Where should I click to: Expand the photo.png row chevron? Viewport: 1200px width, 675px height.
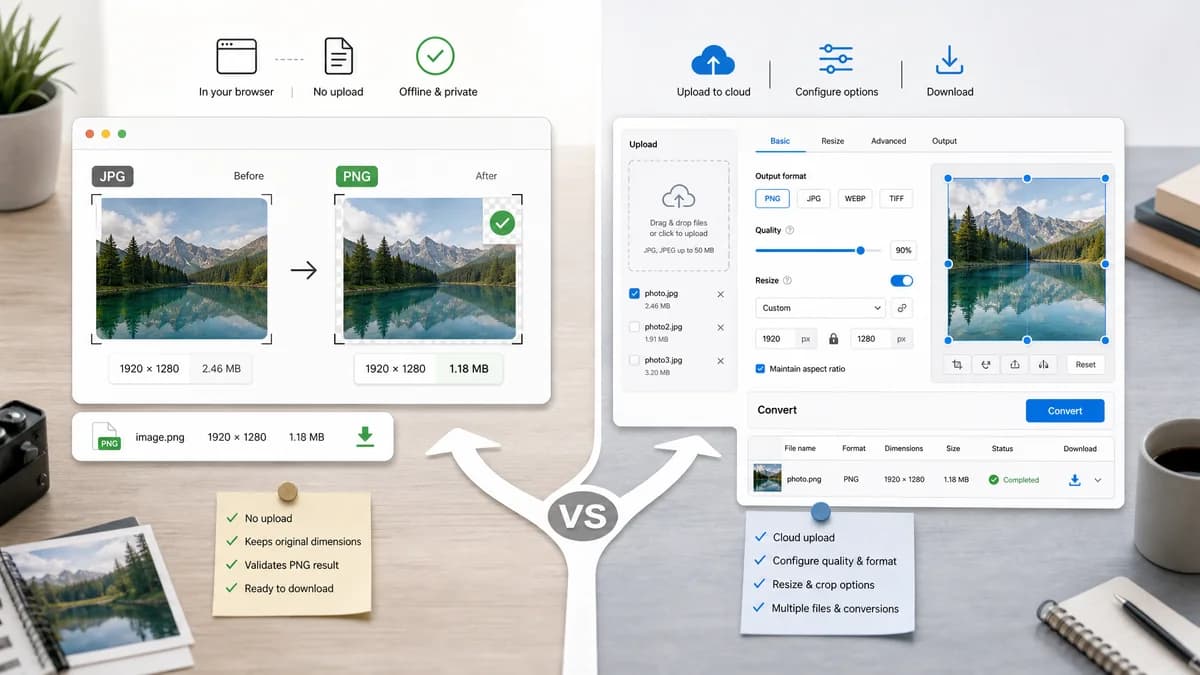tap(1098, 480)
